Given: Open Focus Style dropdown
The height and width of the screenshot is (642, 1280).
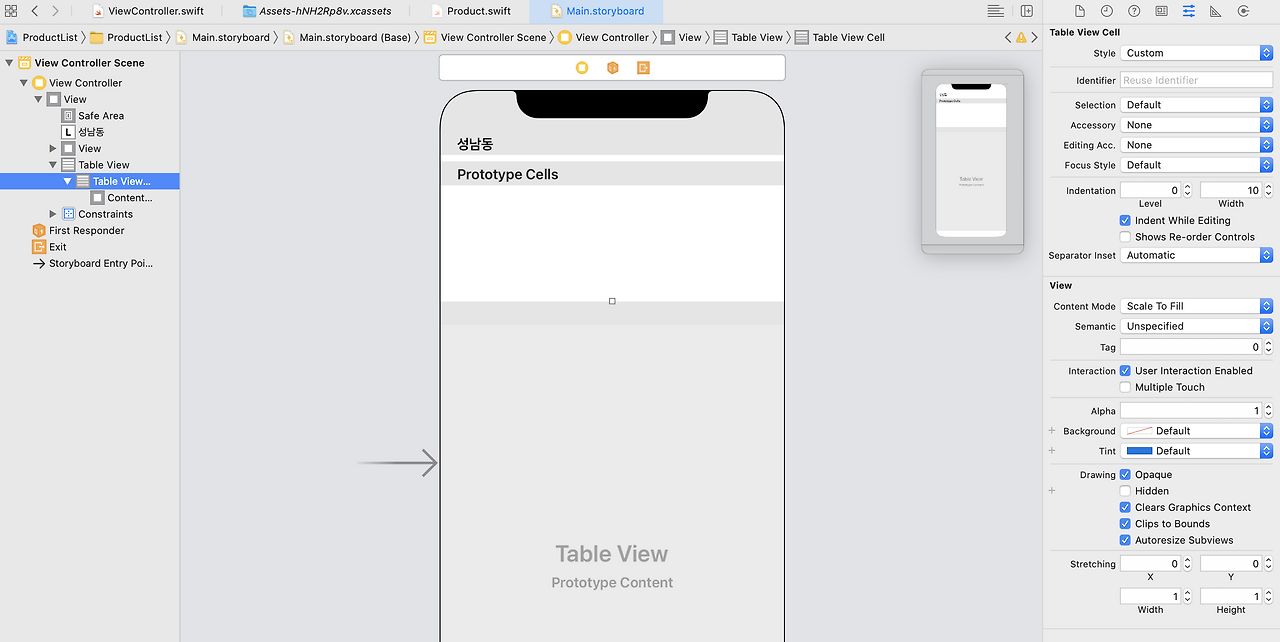Looking at the screenshot, I should [x=1196, y=165].
